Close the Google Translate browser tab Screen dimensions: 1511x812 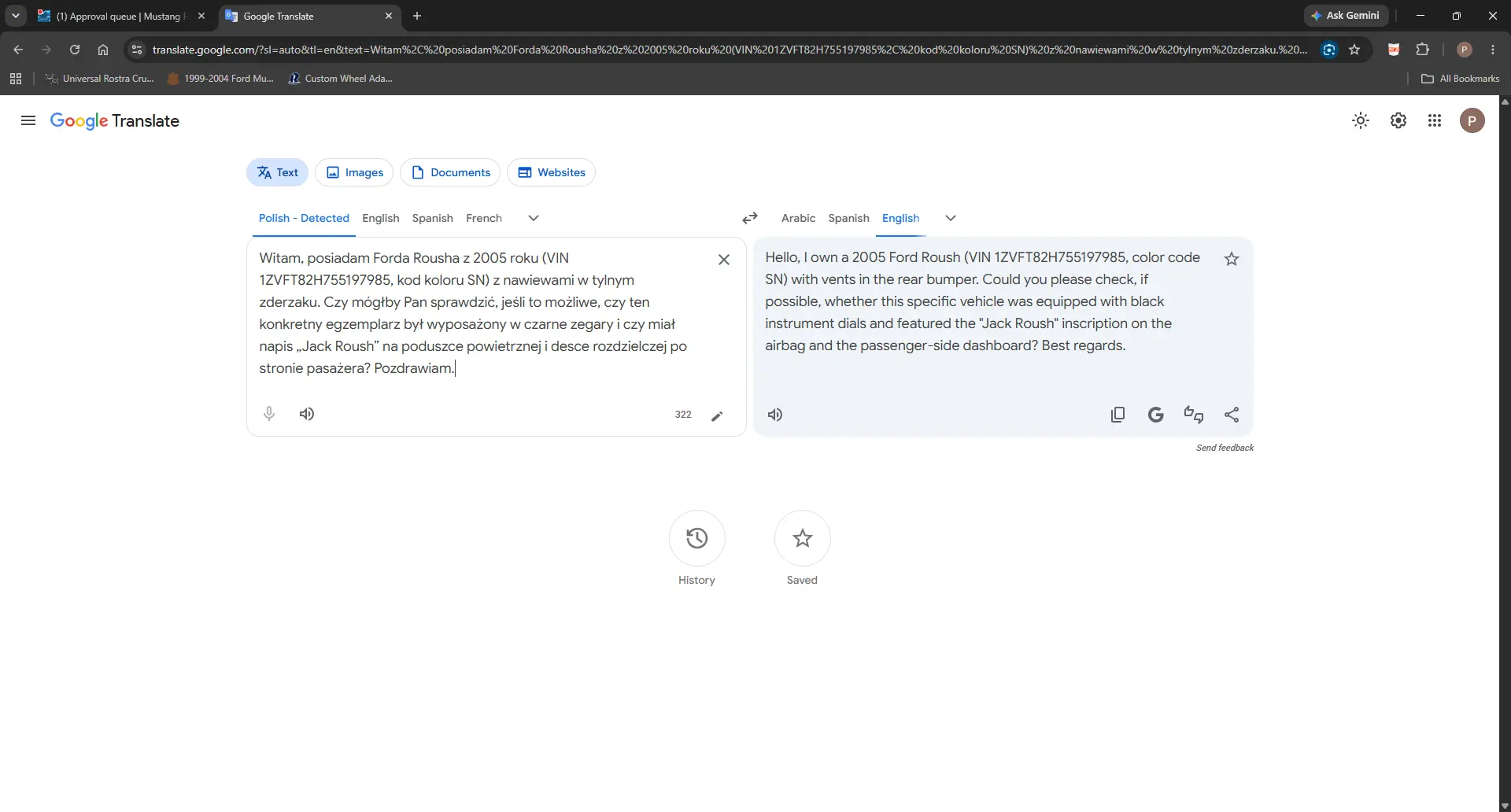coord(389,16)
